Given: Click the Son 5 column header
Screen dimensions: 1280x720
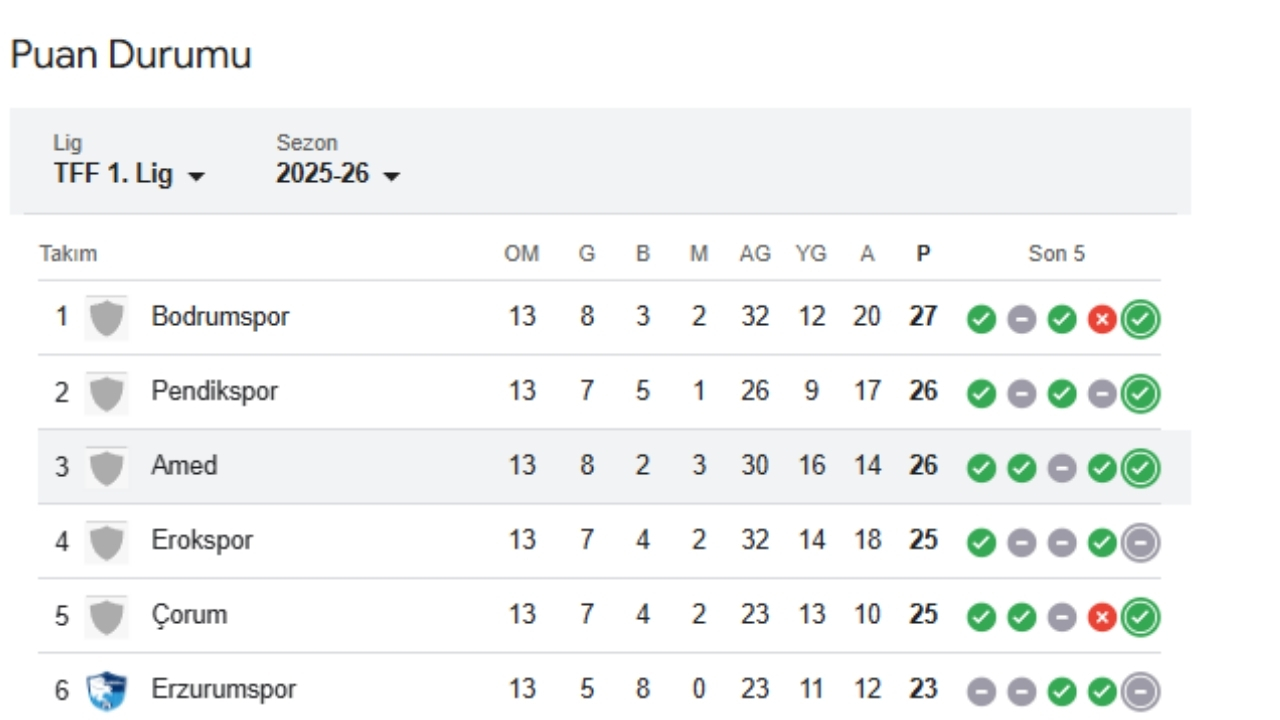Looking at the screenshot, I should [x=1056, y=254].
